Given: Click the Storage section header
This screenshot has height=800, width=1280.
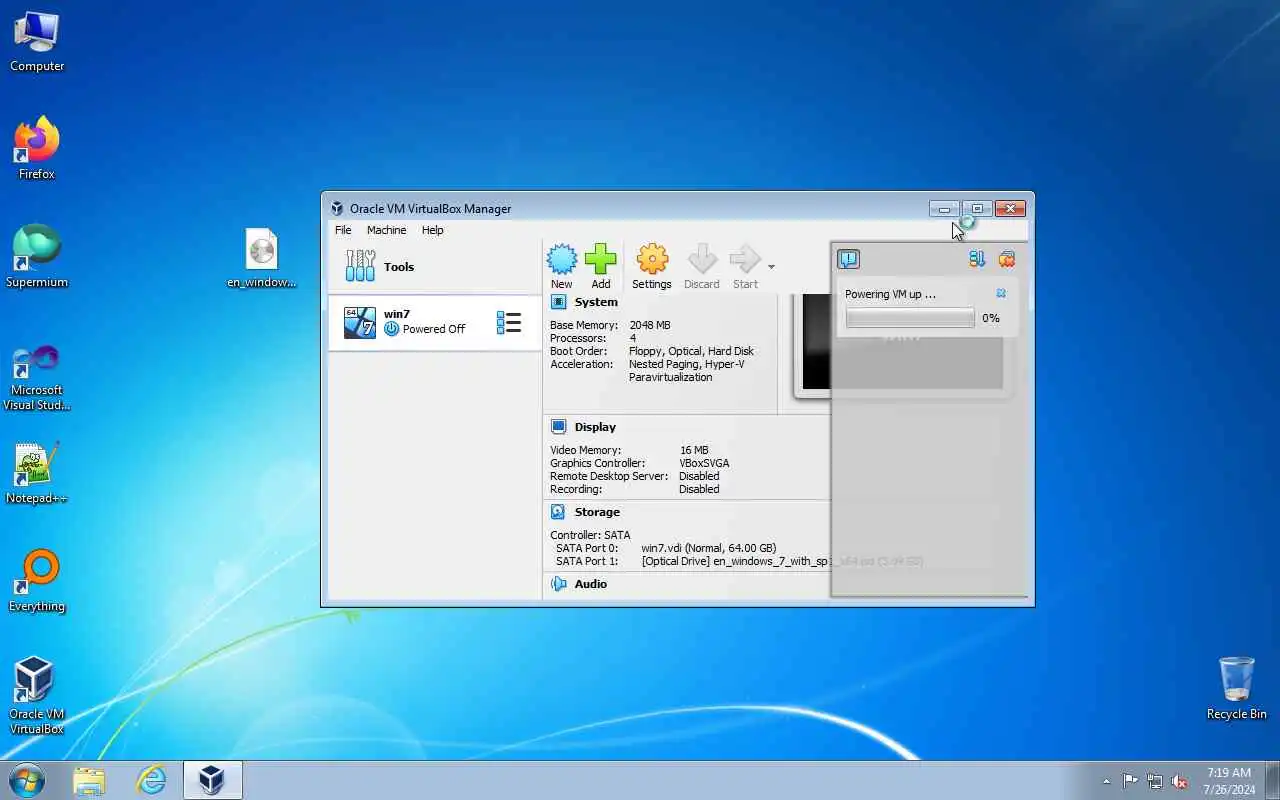Looking at the screenshot, I should (x=597, y=512).
